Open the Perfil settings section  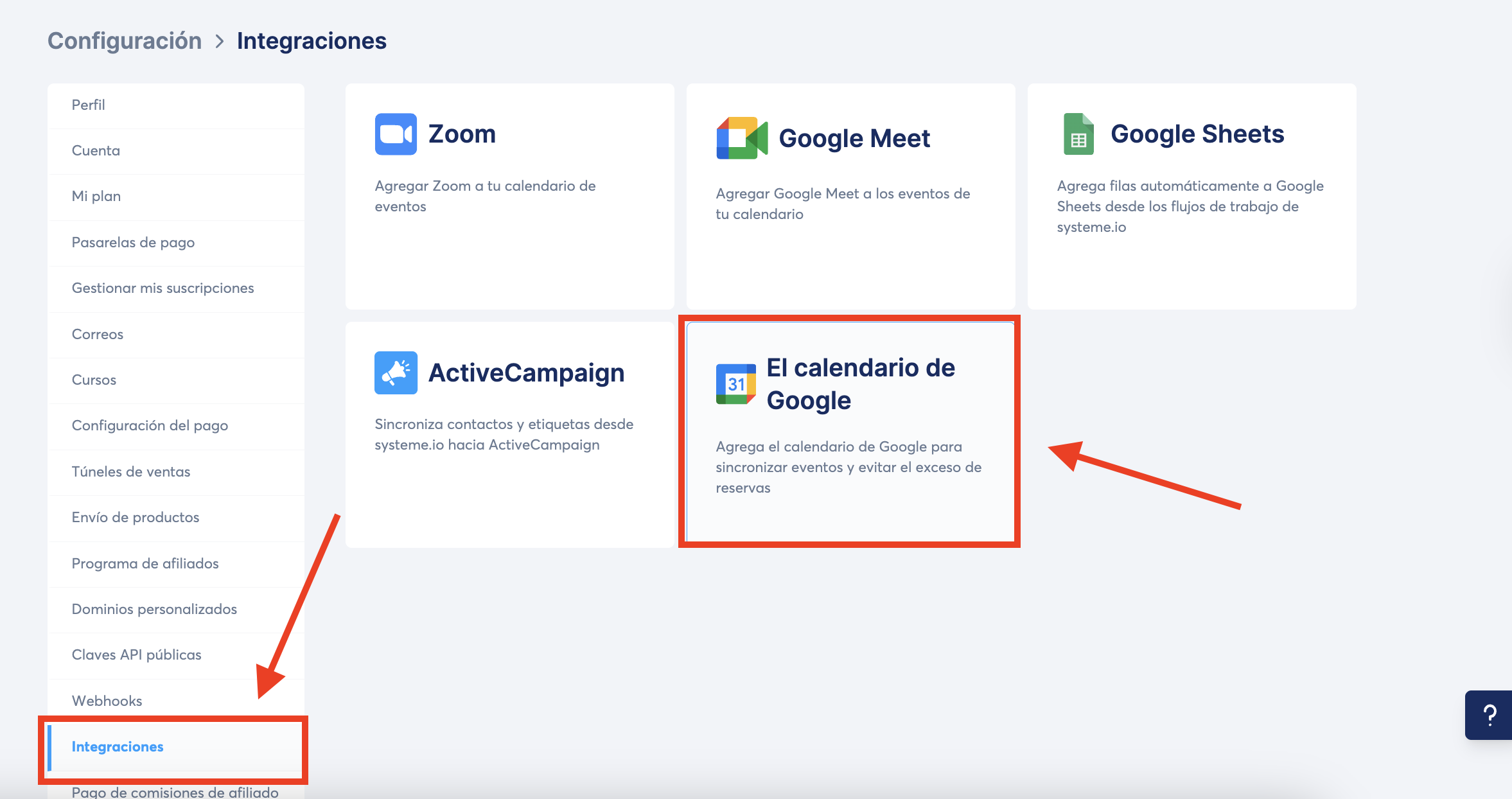pyautogui.click(x=176, y=105)
